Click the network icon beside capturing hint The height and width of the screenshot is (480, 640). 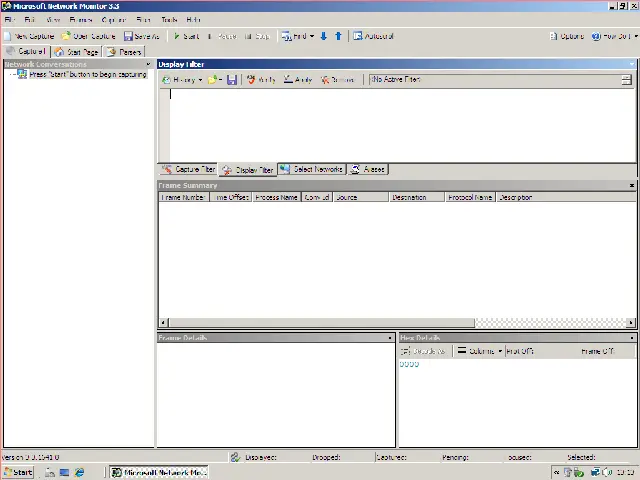22,74
